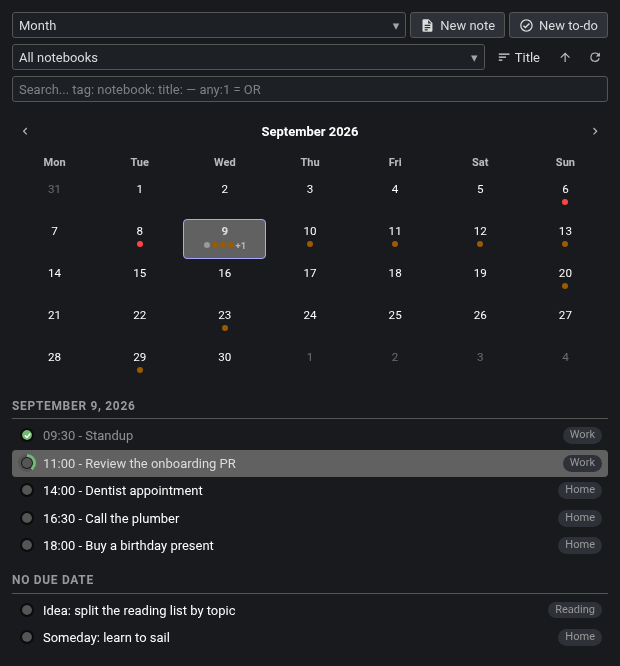Image resolution: width=620 pixels, height=666 pixels.
Task: Open the All notebooks dropdown
Action: coord(248,57)
